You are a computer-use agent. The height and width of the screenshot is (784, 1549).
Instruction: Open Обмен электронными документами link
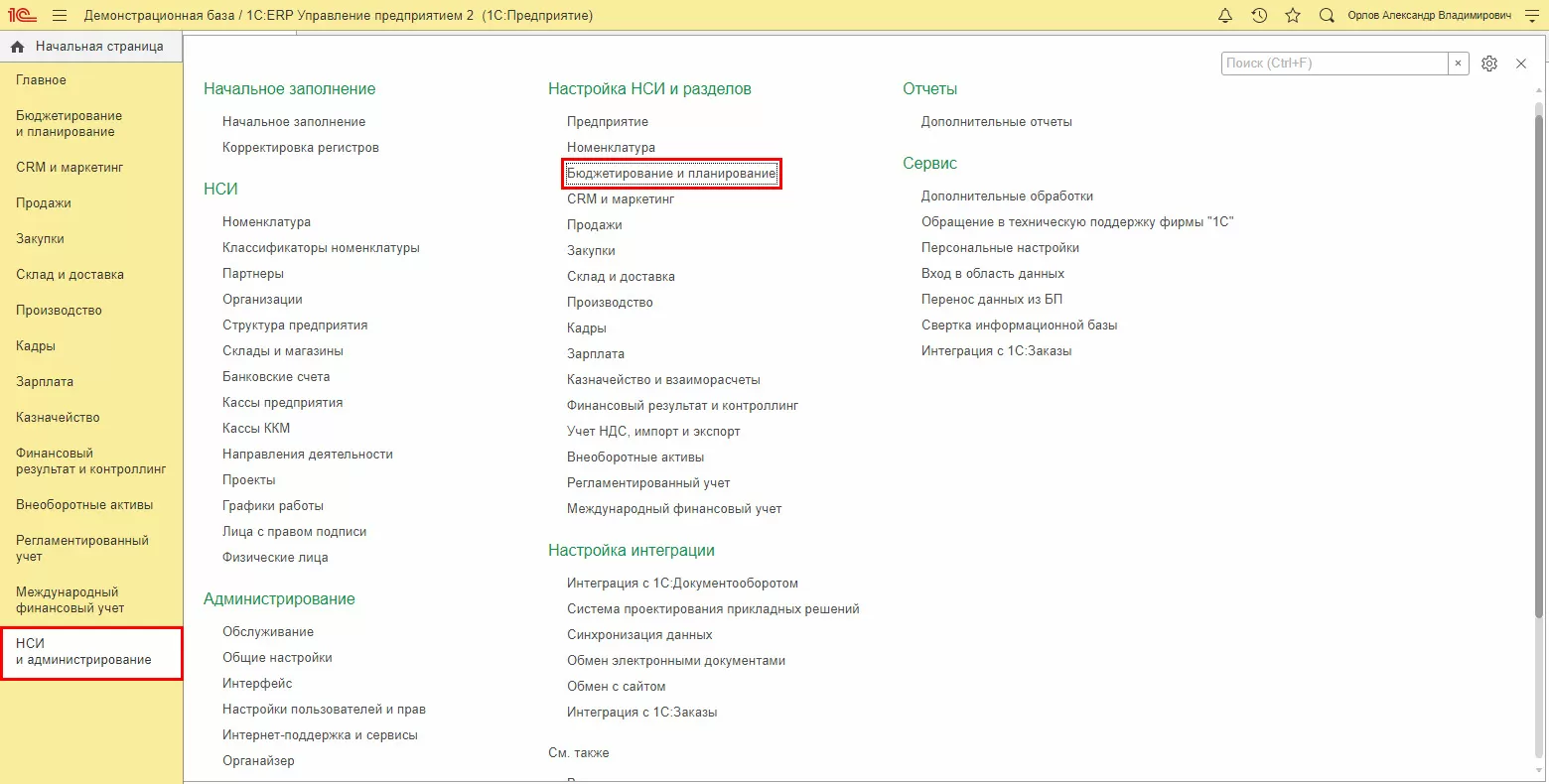676,661
